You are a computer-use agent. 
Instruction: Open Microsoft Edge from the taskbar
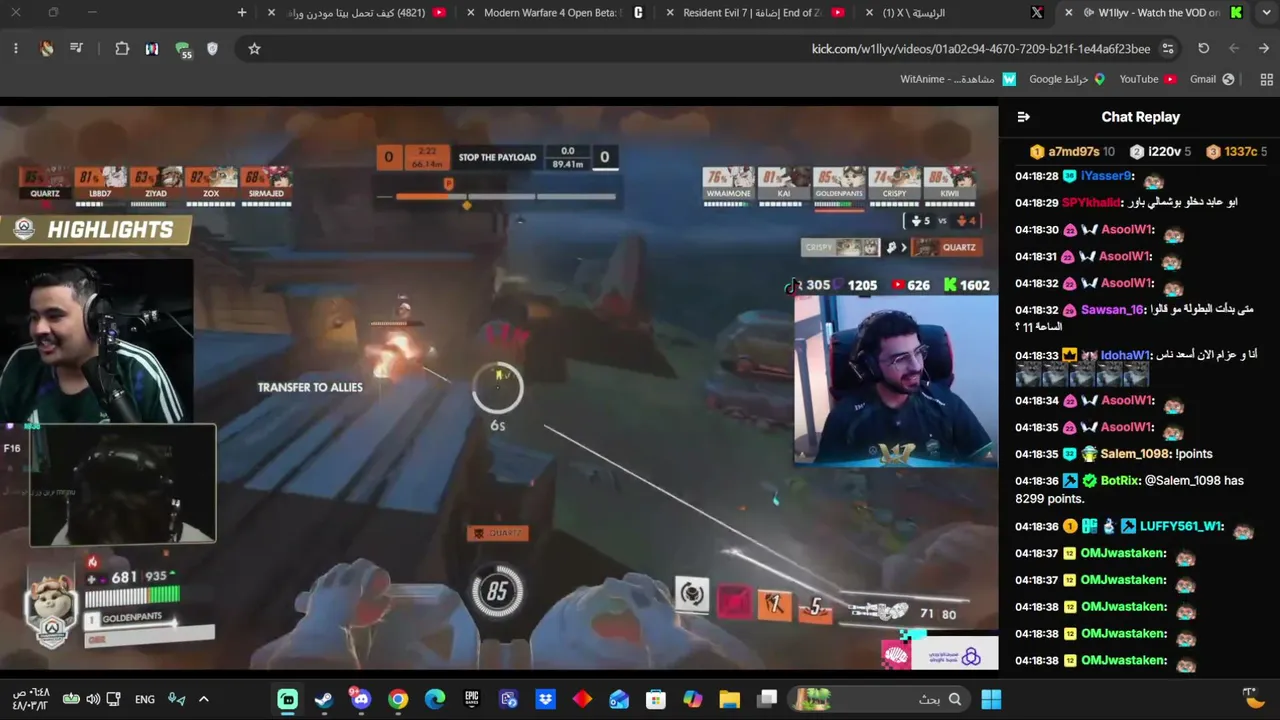click(x=435, y=699)
